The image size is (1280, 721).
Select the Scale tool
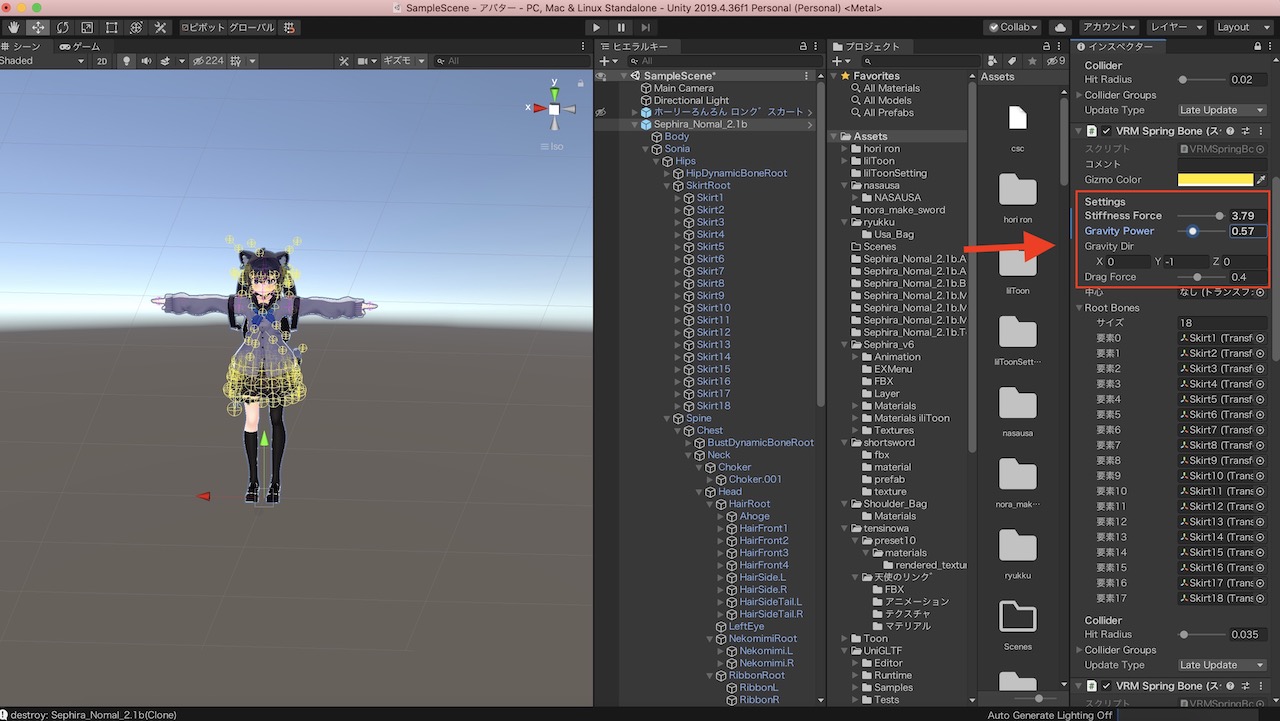[87, 28]
